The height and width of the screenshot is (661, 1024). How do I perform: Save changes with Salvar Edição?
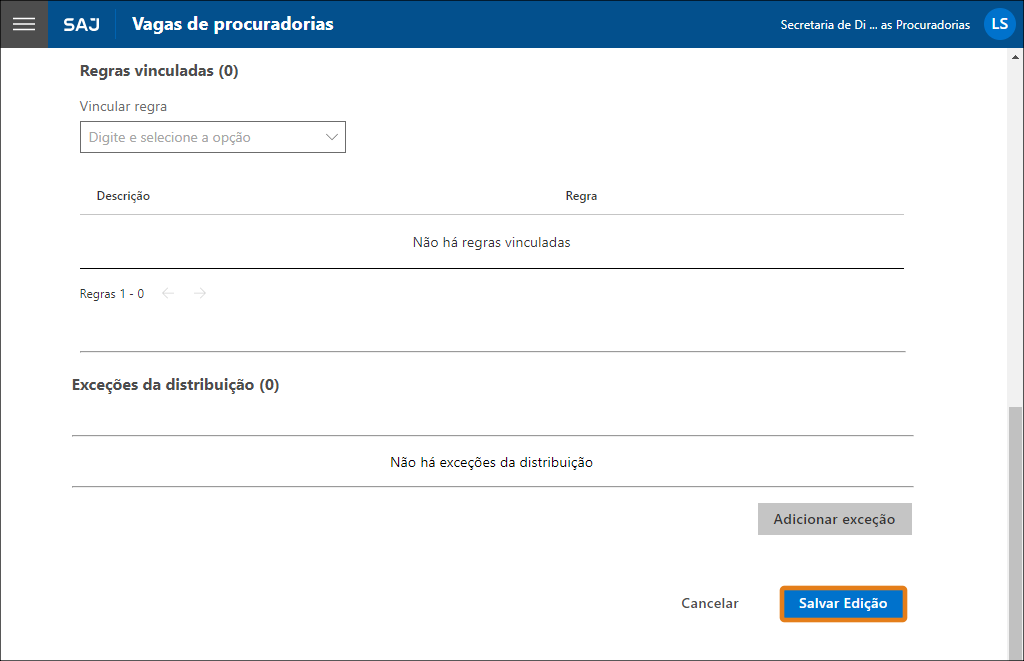(843, 604)
